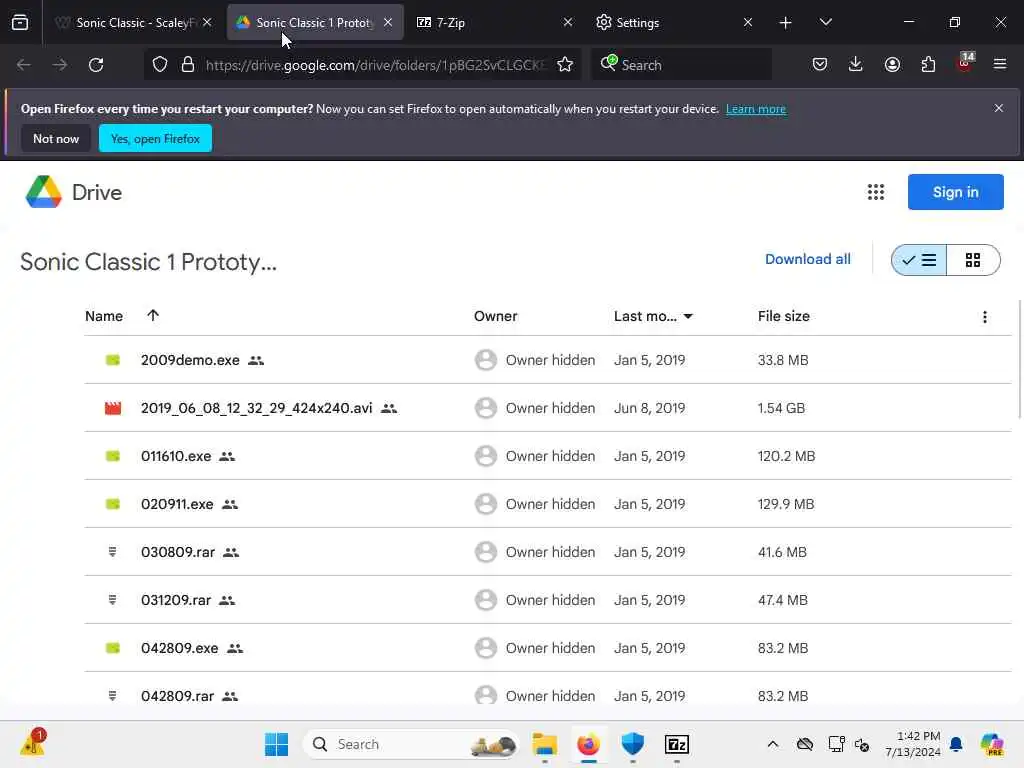The height and width of the screenshot is (768, 1024).
Task: Click Yes, open Firefox button
Action: [x=155, y=138]
